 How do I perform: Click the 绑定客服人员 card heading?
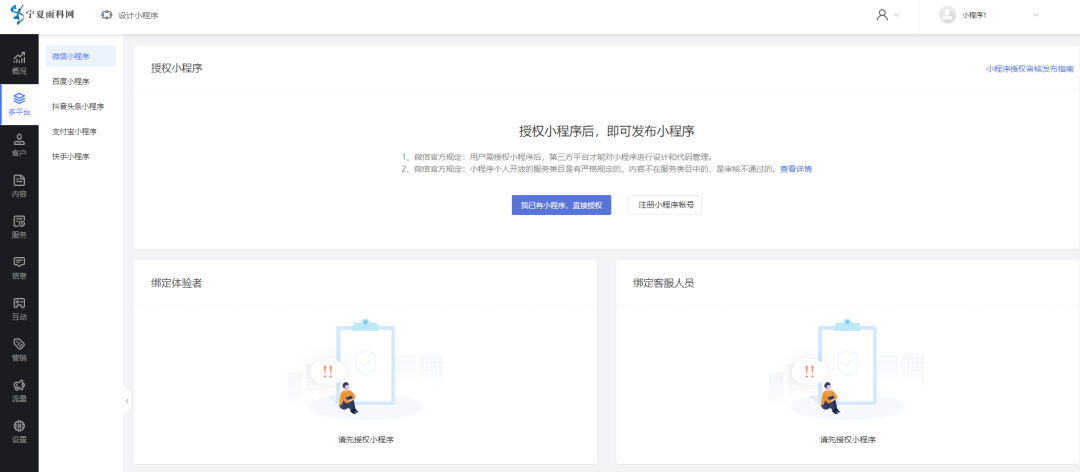664,283
